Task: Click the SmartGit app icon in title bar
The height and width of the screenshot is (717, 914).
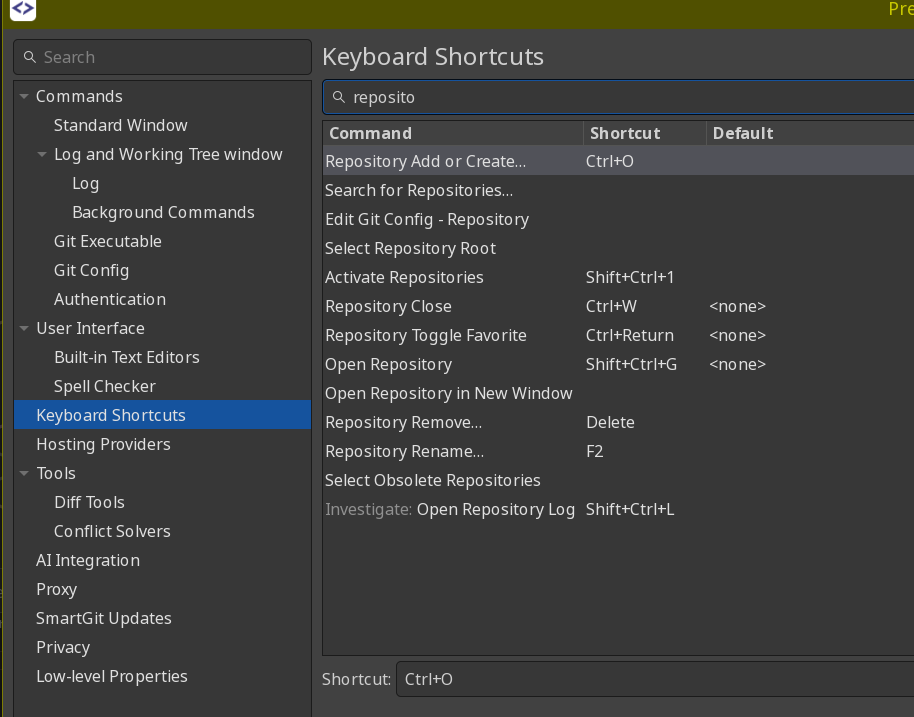Action: [23, 10]
